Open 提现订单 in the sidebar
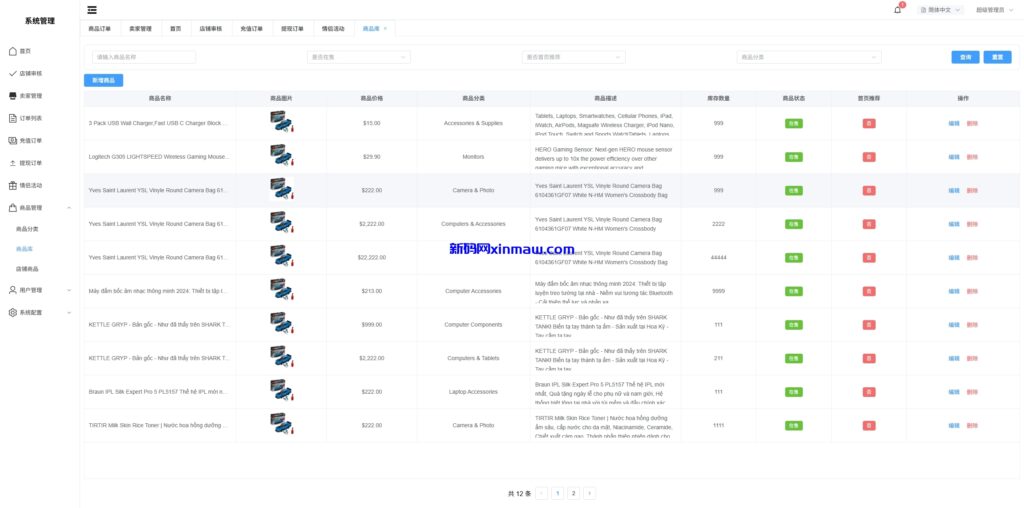 [x=30, y=163]
